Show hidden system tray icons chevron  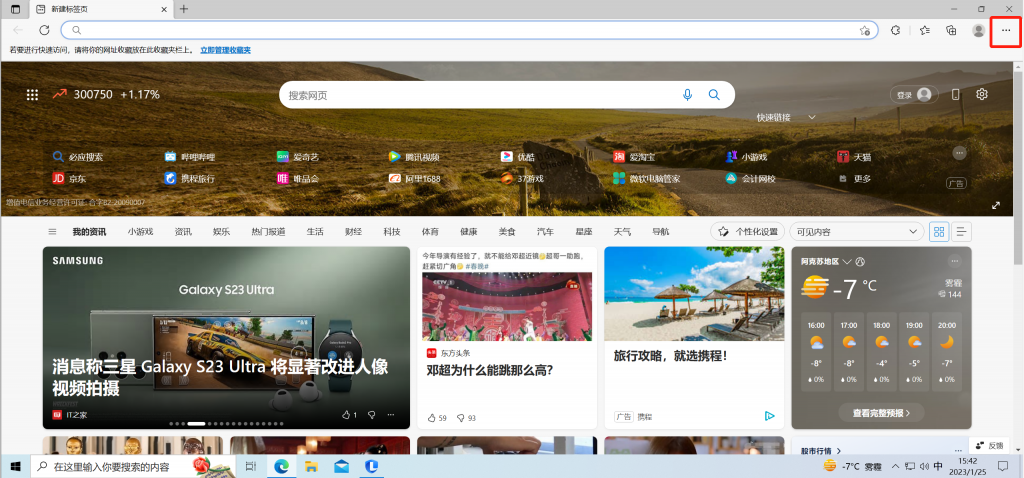point(895,467)
